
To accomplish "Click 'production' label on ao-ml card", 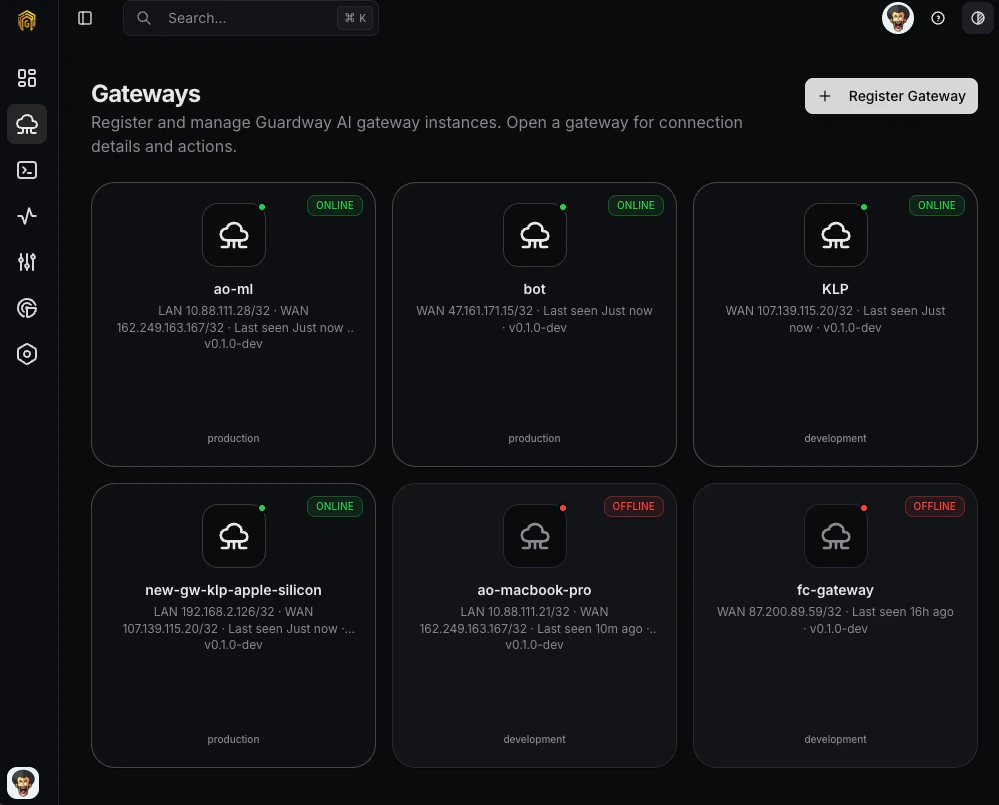I will [233, 438].
